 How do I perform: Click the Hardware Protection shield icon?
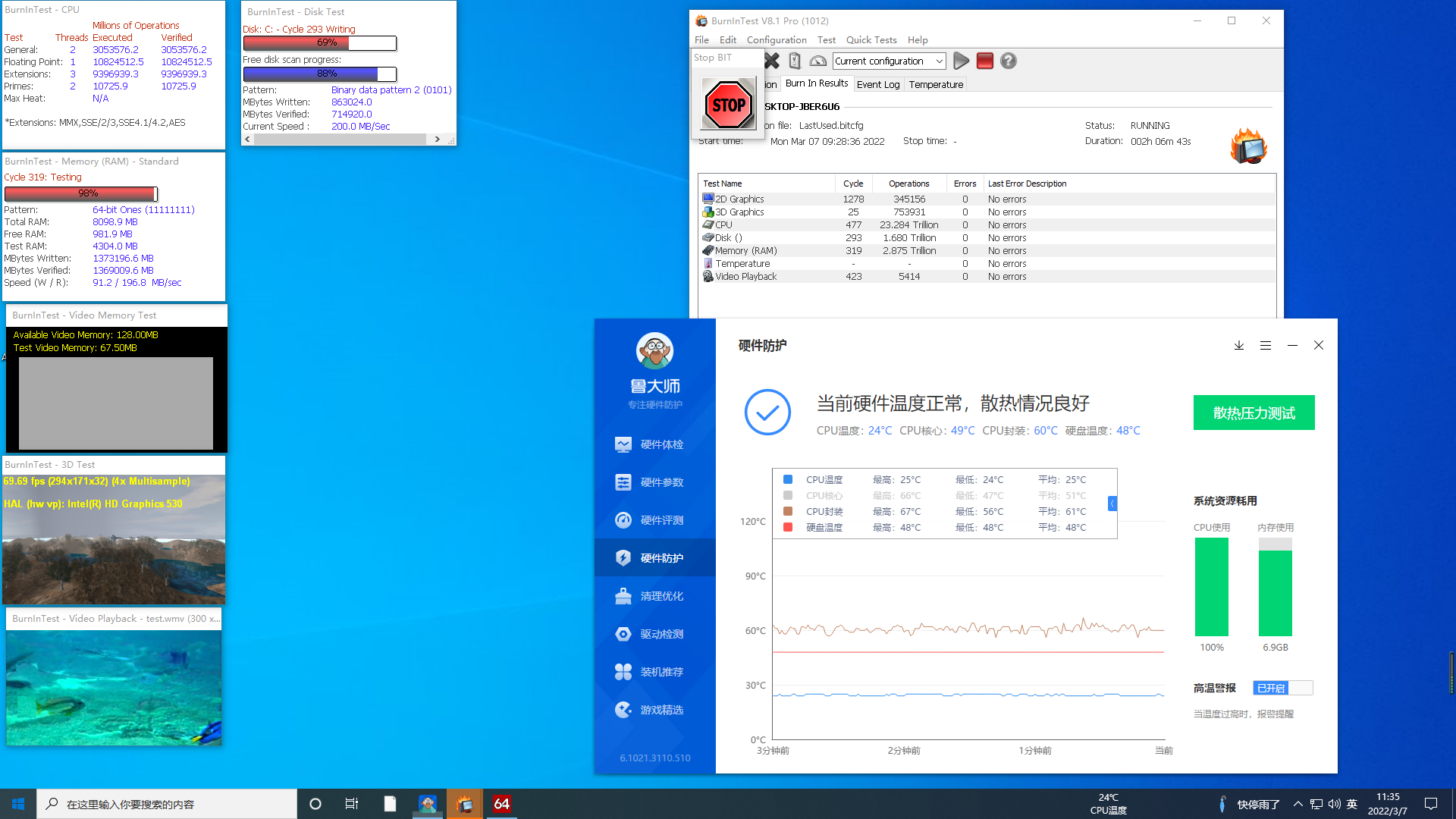coord(621,558)
